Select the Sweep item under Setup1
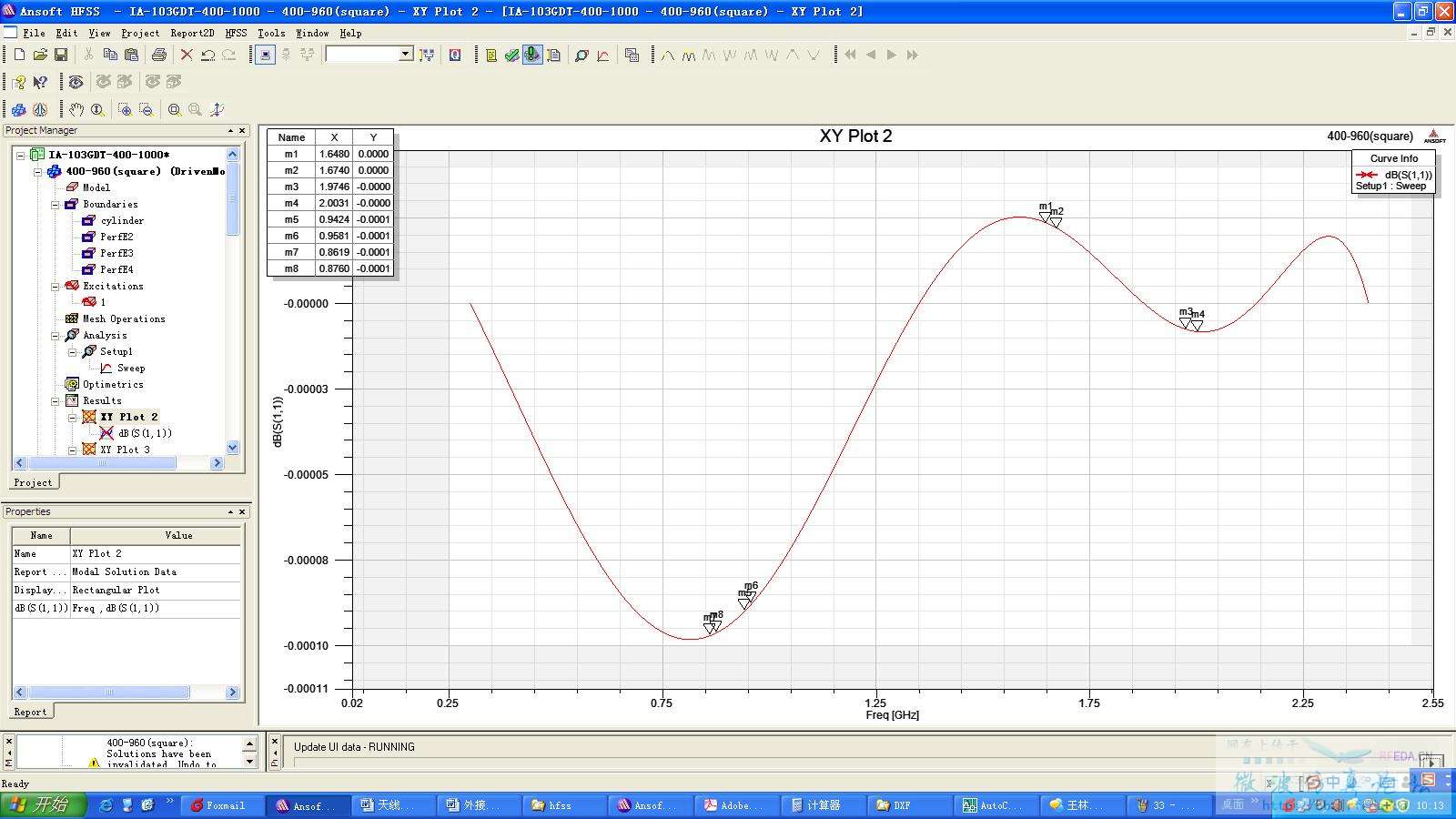1456x819 pixels. point(131,368)
